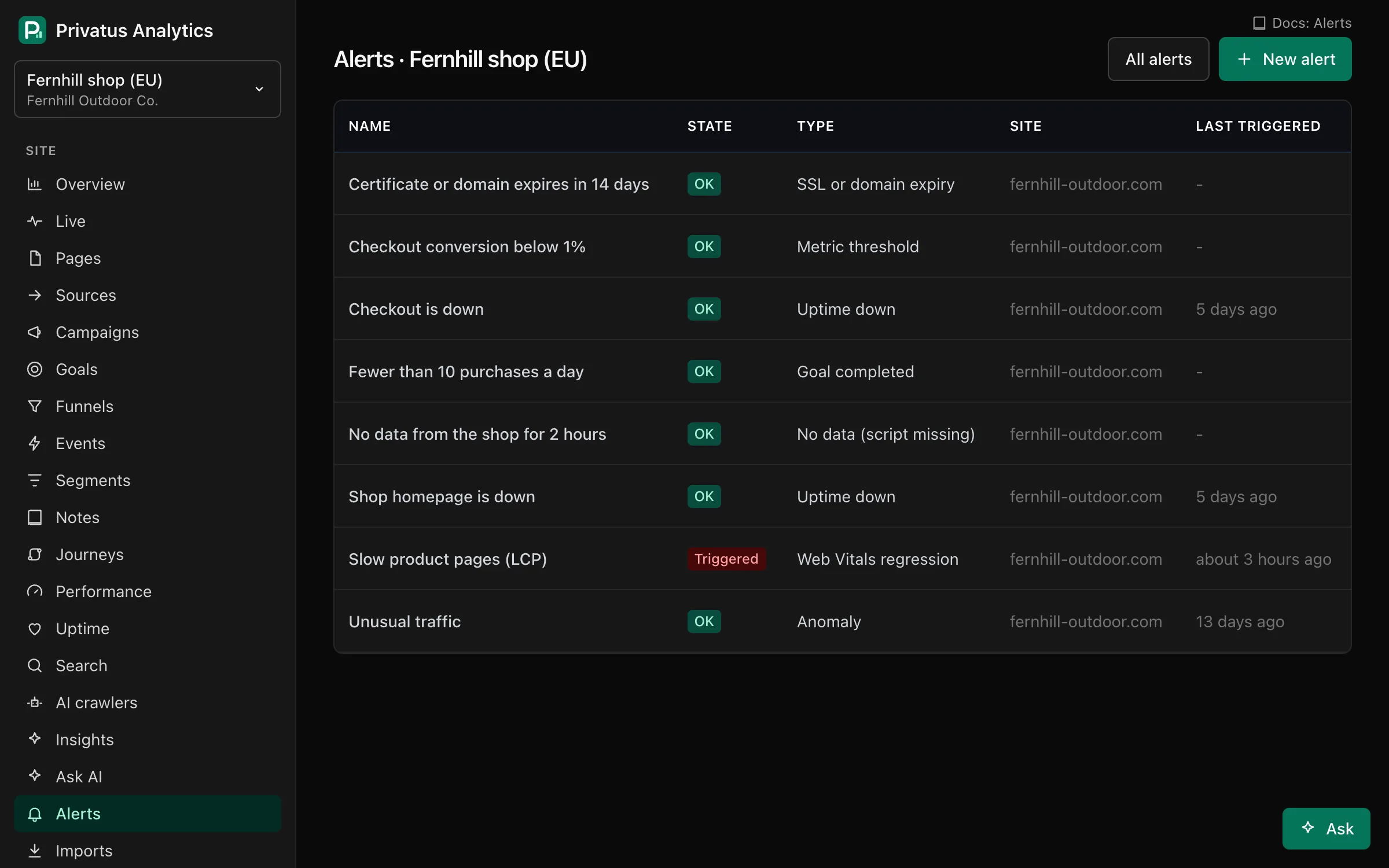This screenshot has width=1389, height=868.
Task: Open the Checkout is down alert
Action: (x=416, y=309)
